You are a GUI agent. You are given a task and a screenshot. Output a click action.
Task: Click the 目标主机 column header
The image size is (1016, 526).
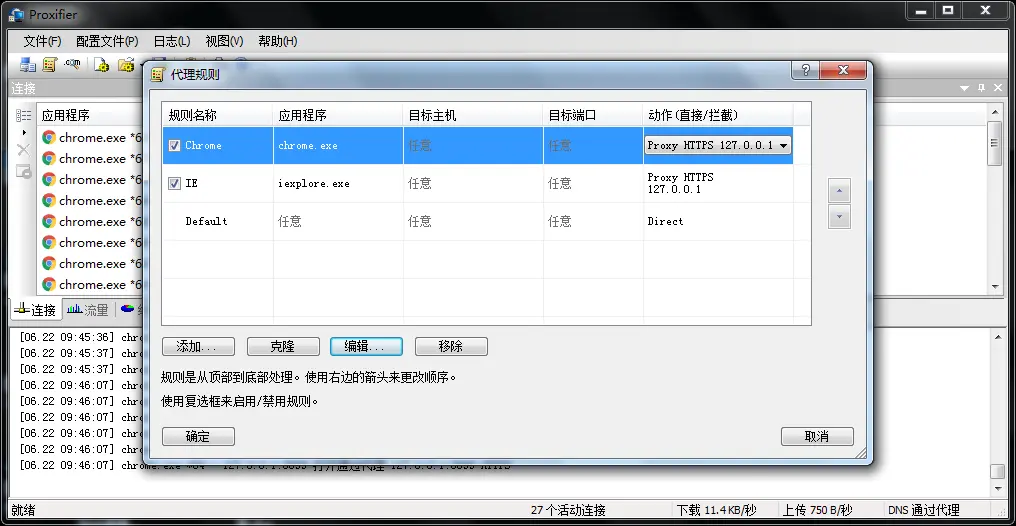coord(473,115)
